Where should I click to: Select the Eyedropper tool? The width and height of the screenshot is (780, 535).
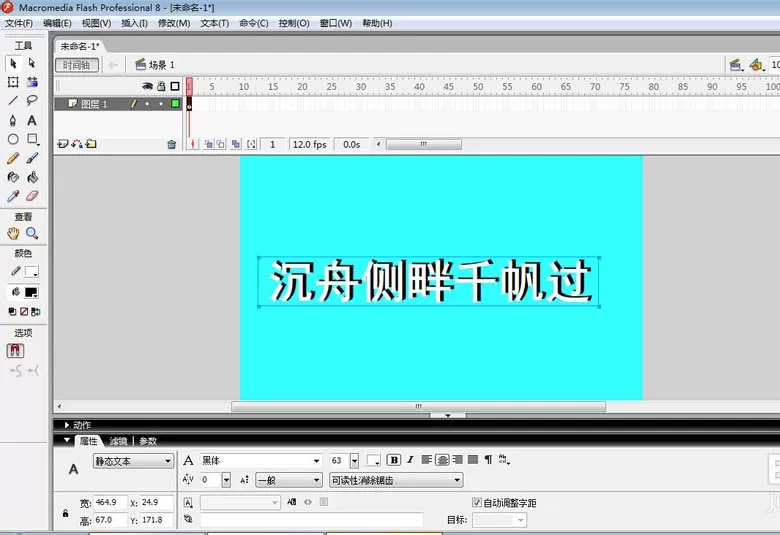pos(13,196)
